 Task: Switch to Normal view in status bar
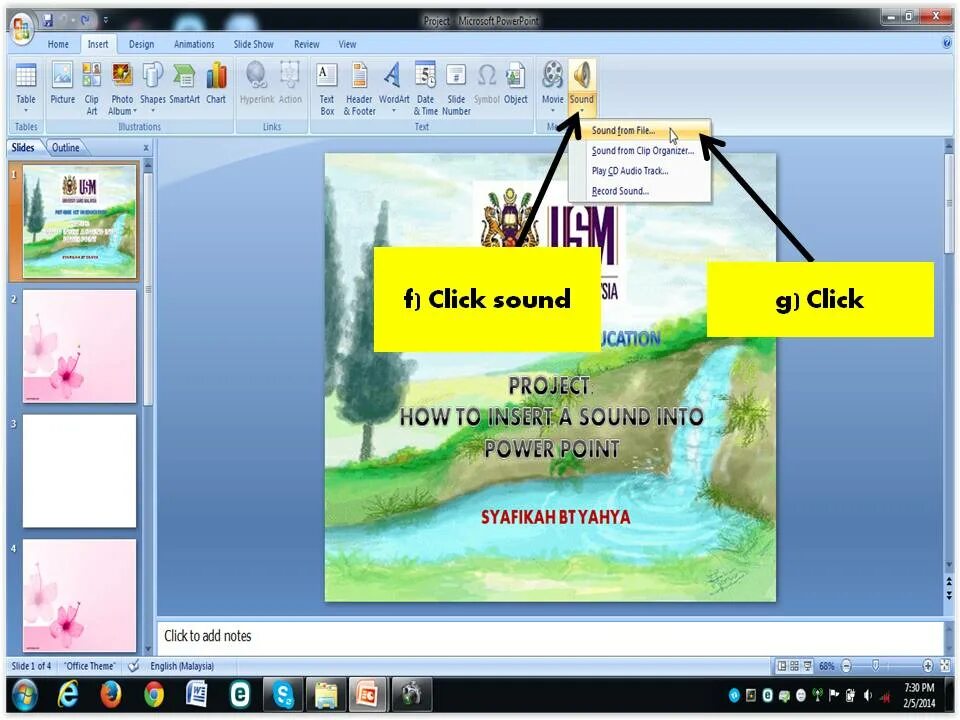[x=781, y=666]
